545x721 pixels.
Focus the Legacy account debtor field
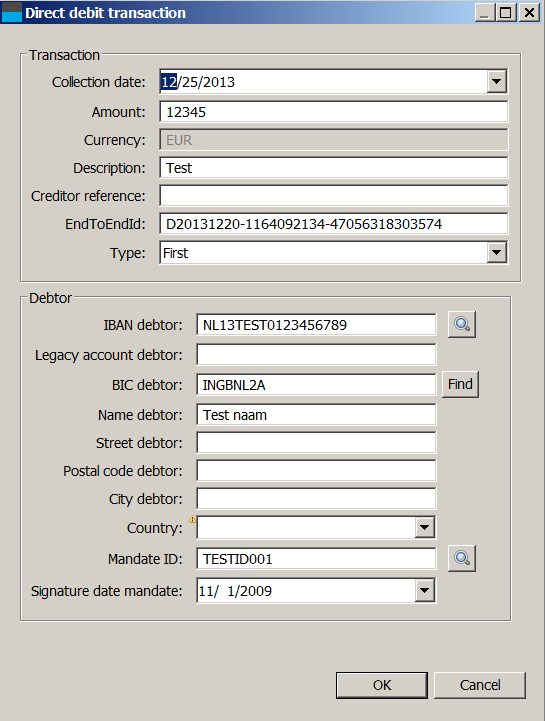316,355
